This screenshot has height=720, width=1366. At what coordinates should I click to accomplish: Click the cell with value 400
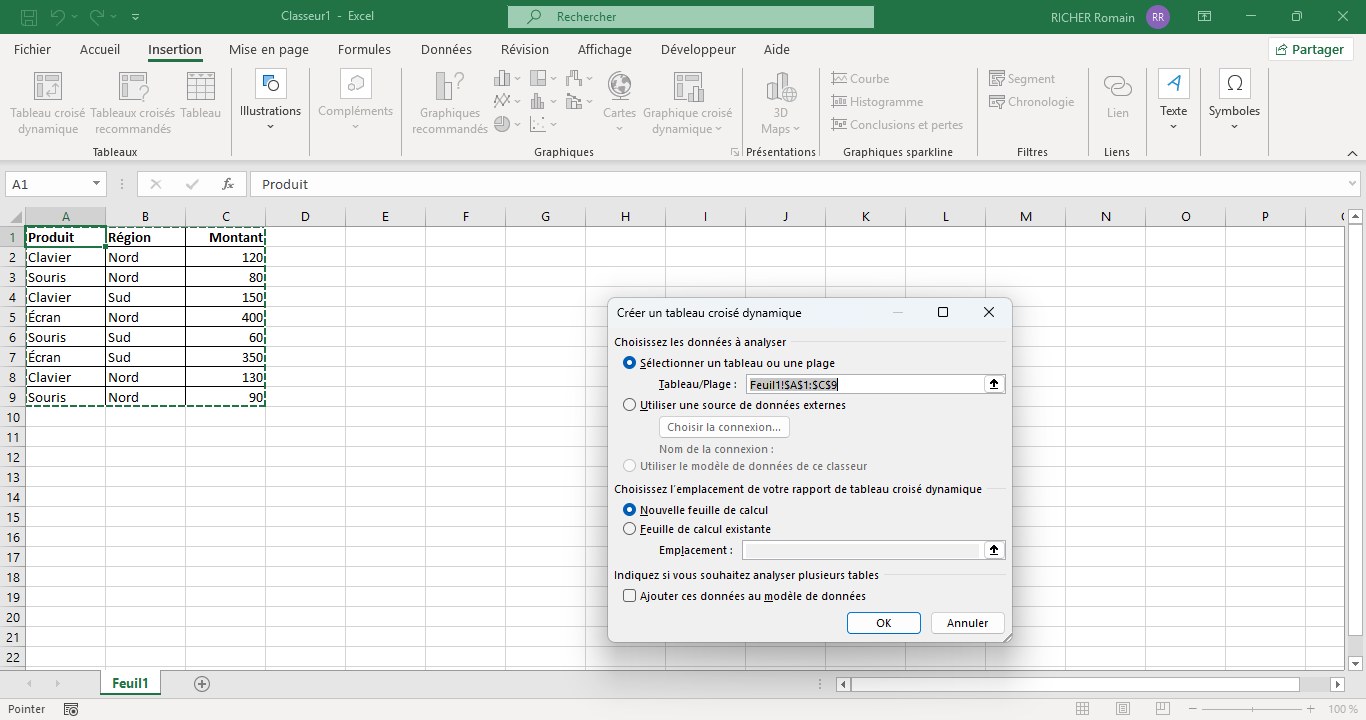[226, 317]
